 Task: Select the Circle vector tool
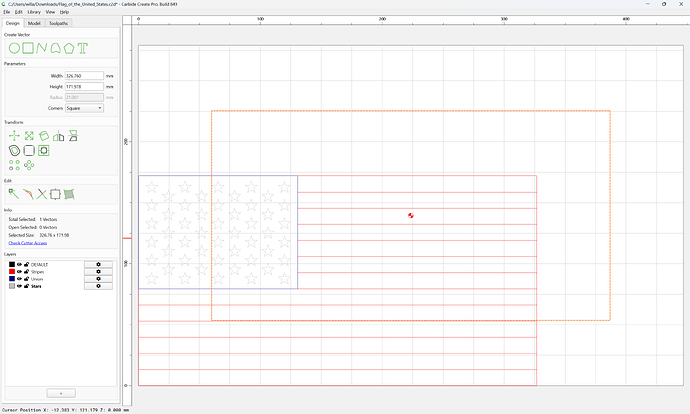click(14, 48)
